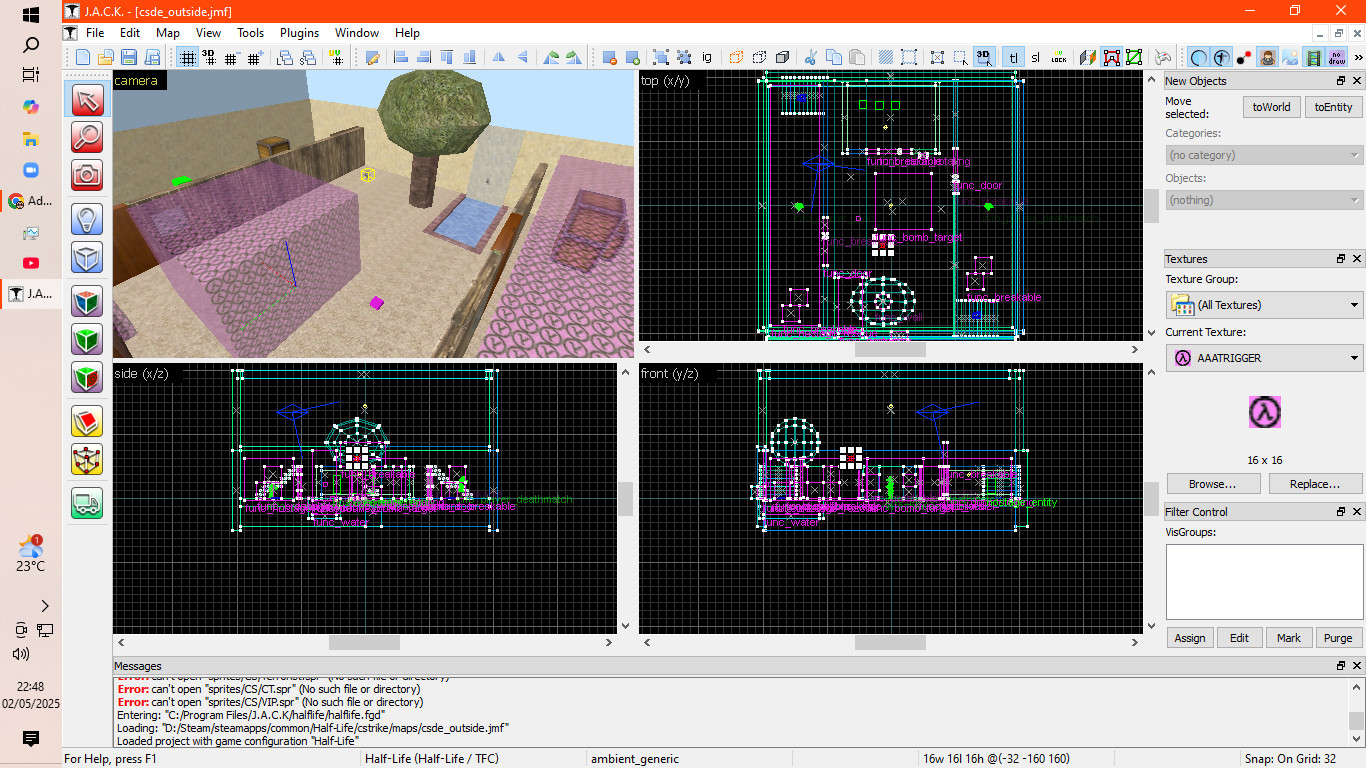Open the Map menu
This screenshot has width=1366, height=768.
(168, 33)
